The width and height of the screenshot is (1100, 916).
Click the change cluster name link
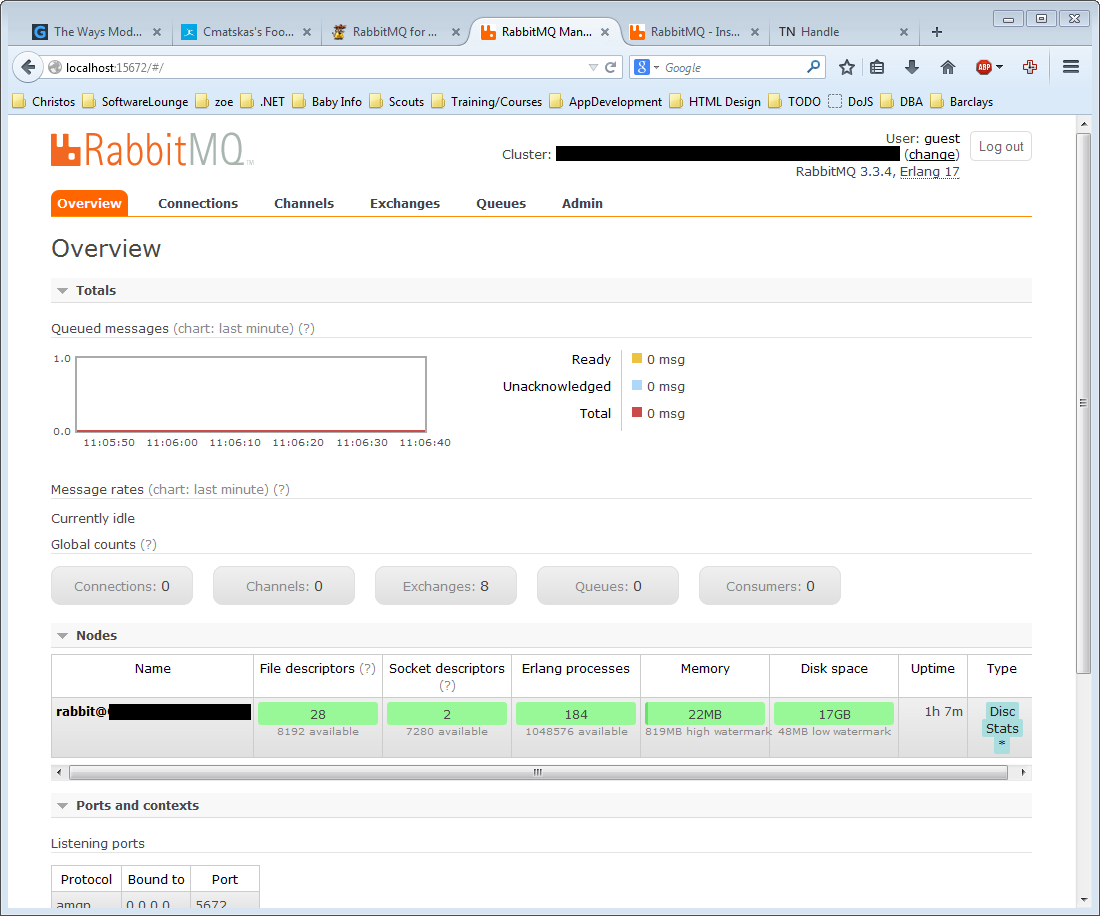pyautogui.click(x=932, y=154)
